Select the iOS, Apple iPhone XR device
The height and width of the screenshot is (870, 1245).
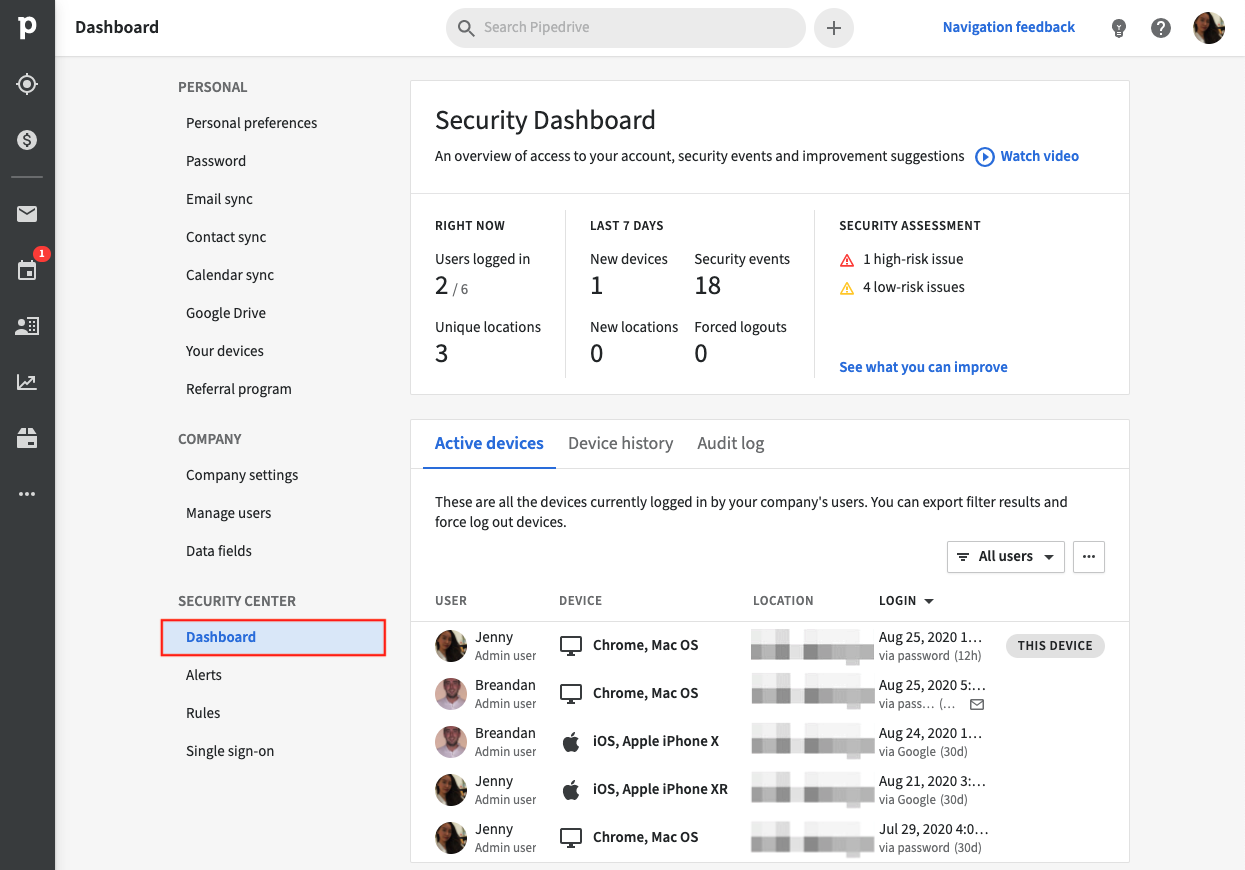(x=660, y=789)
